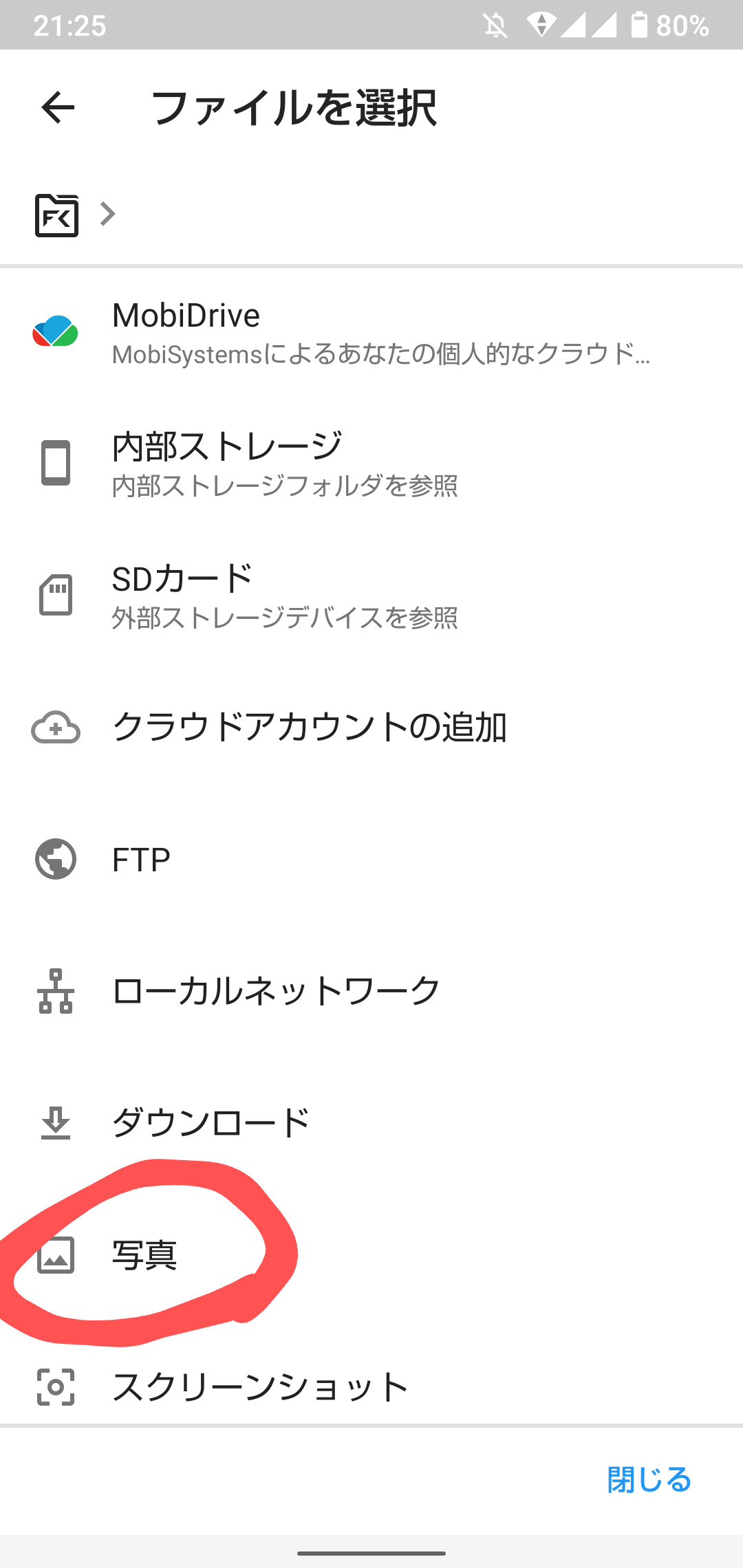Open the ダウンロード folder

point(211,1123)
